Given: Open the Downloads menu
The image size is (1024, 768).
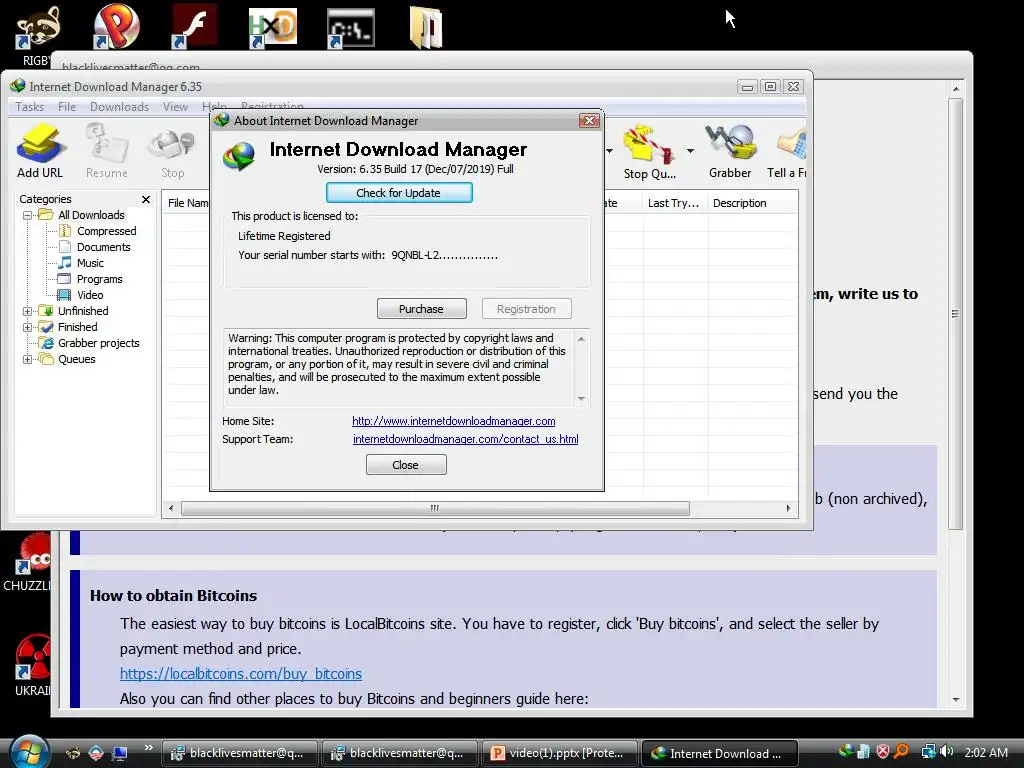Looking at the screenshot, I should click(x=120, y=106).
